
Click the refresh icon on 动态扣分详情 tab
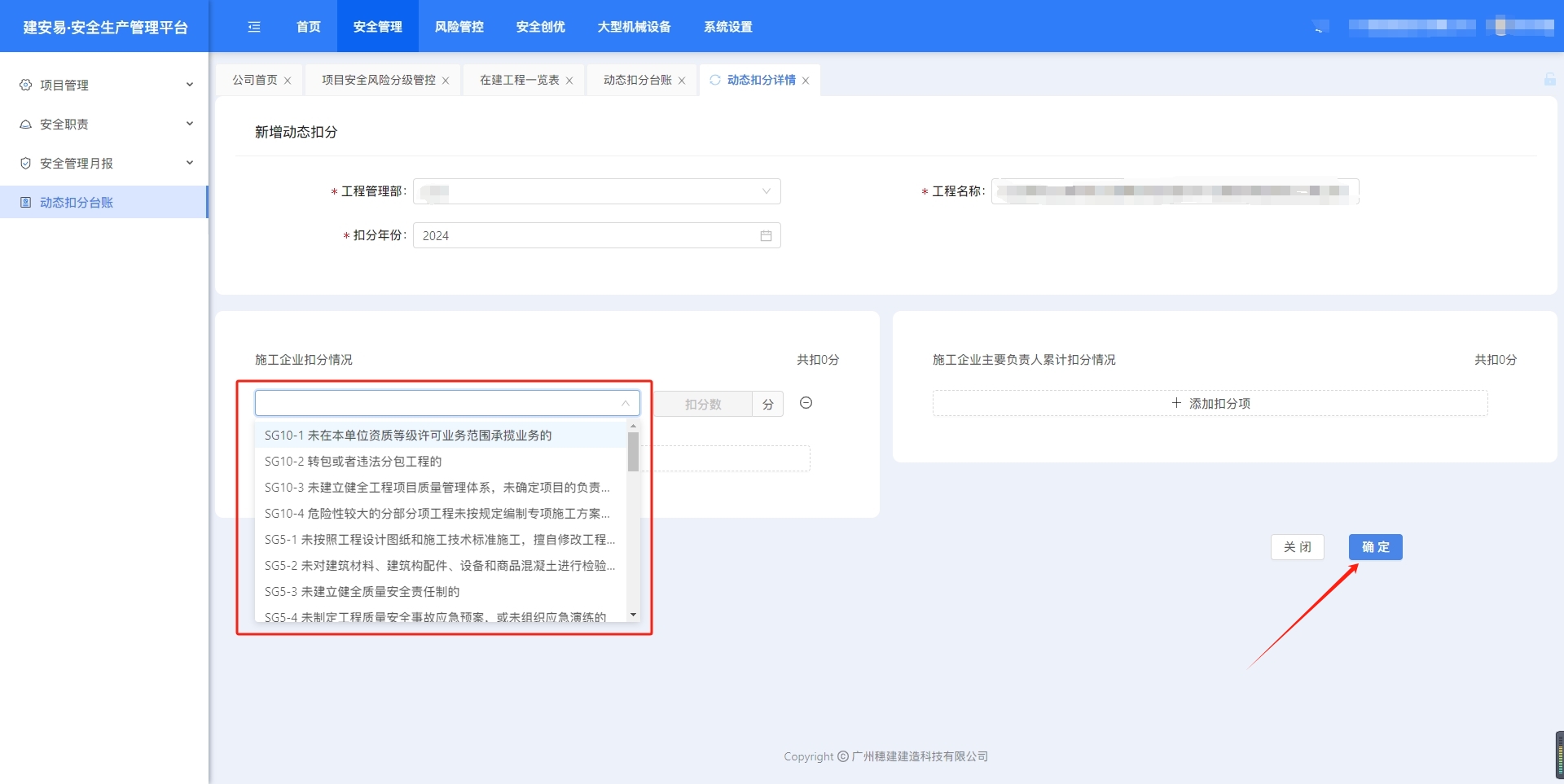(715, 80)
